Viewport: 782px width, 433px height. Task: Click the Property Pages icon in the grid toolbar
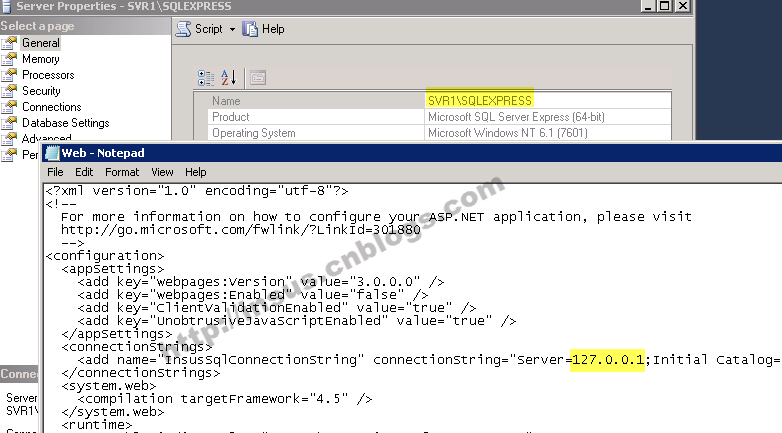click(258, 78)
